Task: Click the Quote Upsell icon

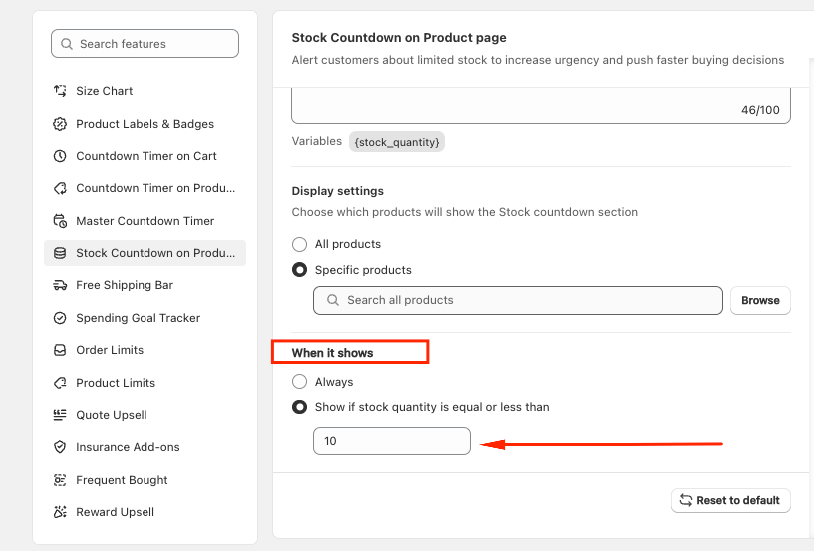Action: click(x=60, y=415)
